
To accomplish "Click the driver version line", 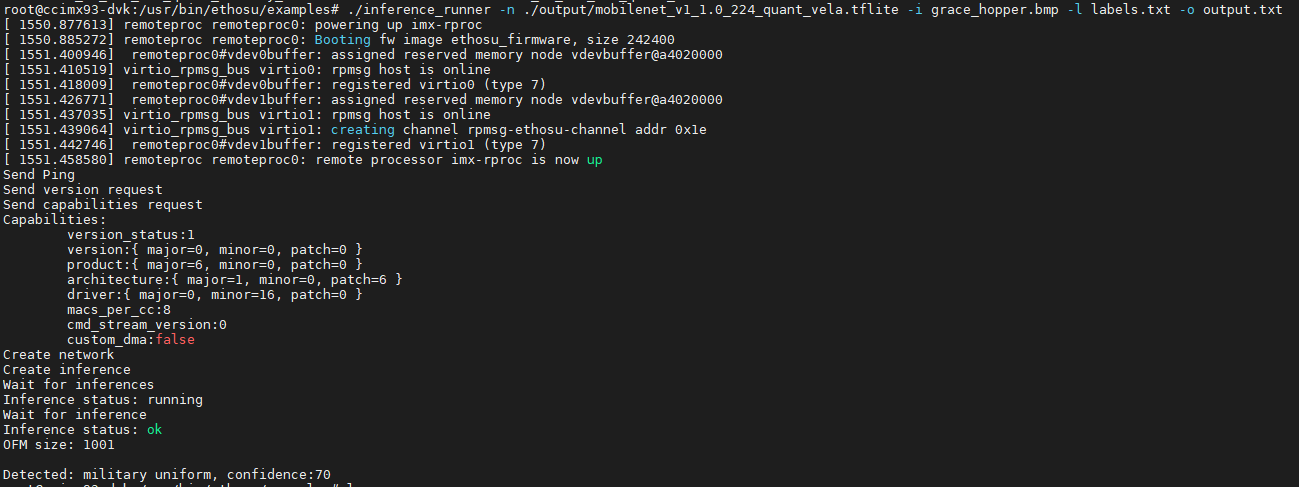I will coord(215,294).
